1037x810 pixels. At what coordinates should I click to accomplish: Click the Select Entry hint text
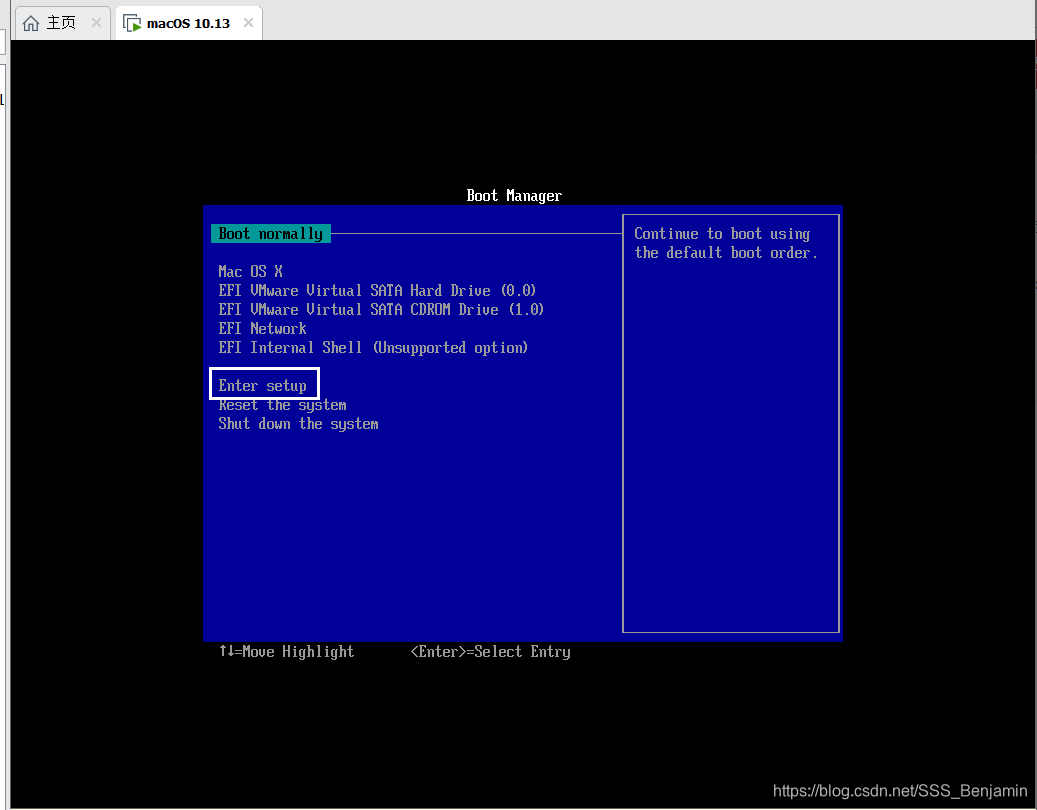click(x=490, y=652)
